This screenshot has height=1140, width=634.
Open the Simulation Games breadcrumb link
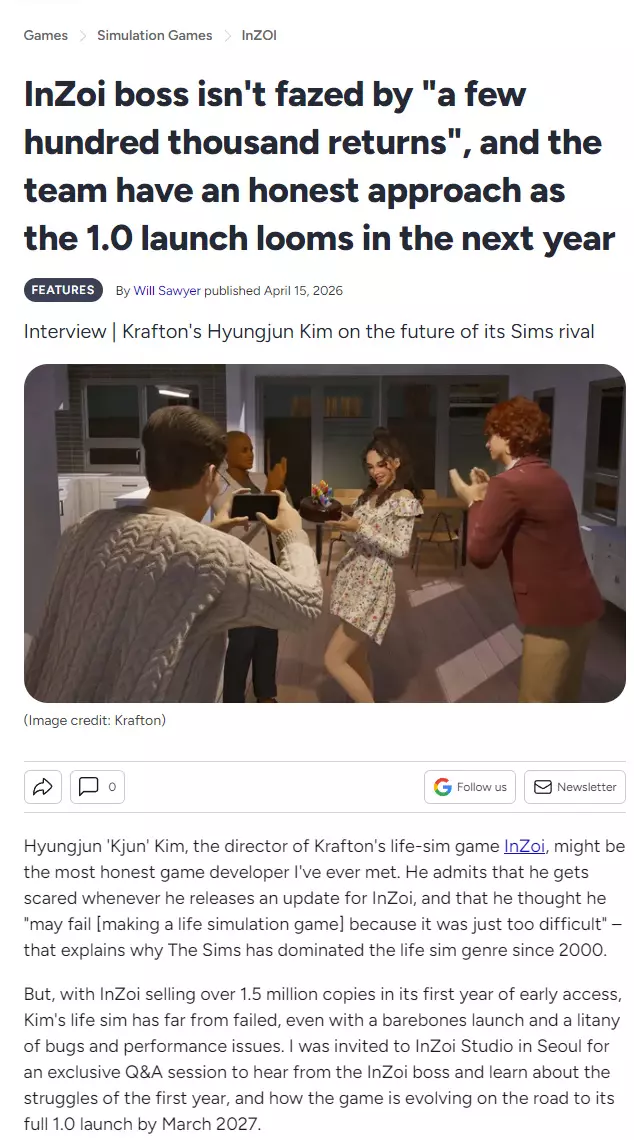(155, 36)
